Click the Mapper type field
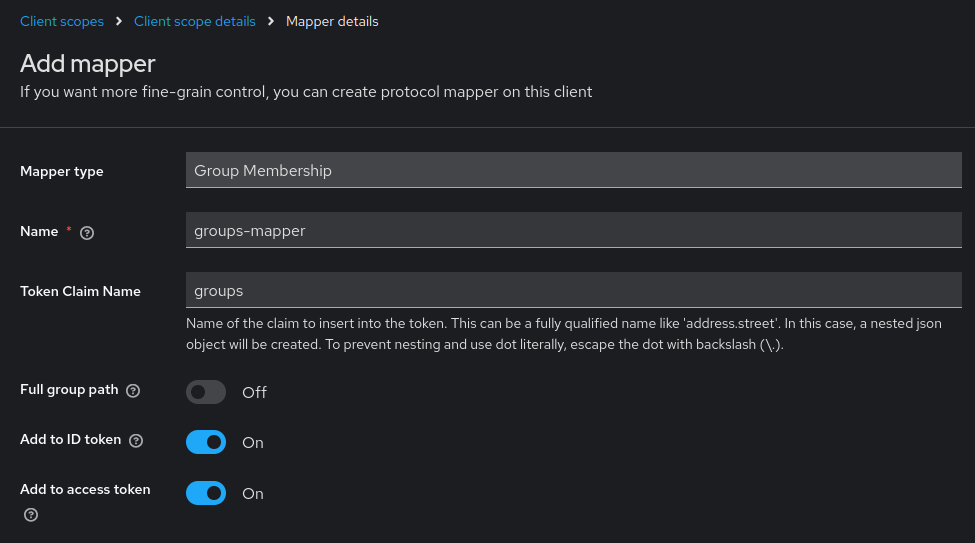Screen dimensions: 975x543 [573, 170]
